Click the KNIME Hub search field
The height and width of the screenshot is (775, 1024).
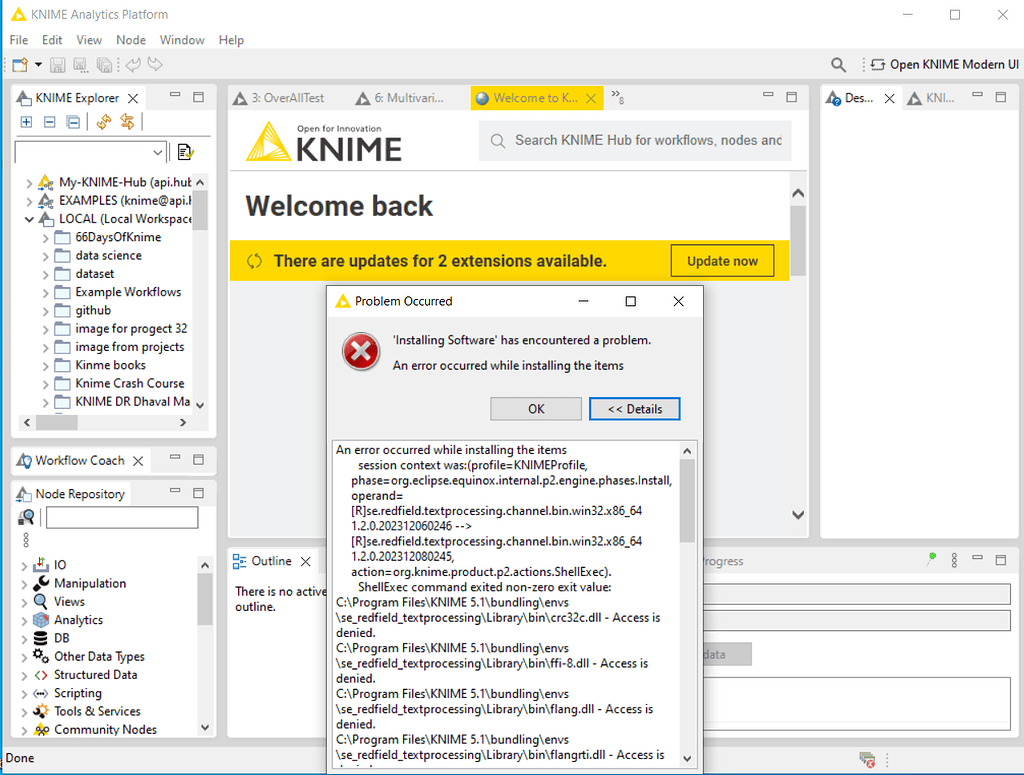coord(634,141)
